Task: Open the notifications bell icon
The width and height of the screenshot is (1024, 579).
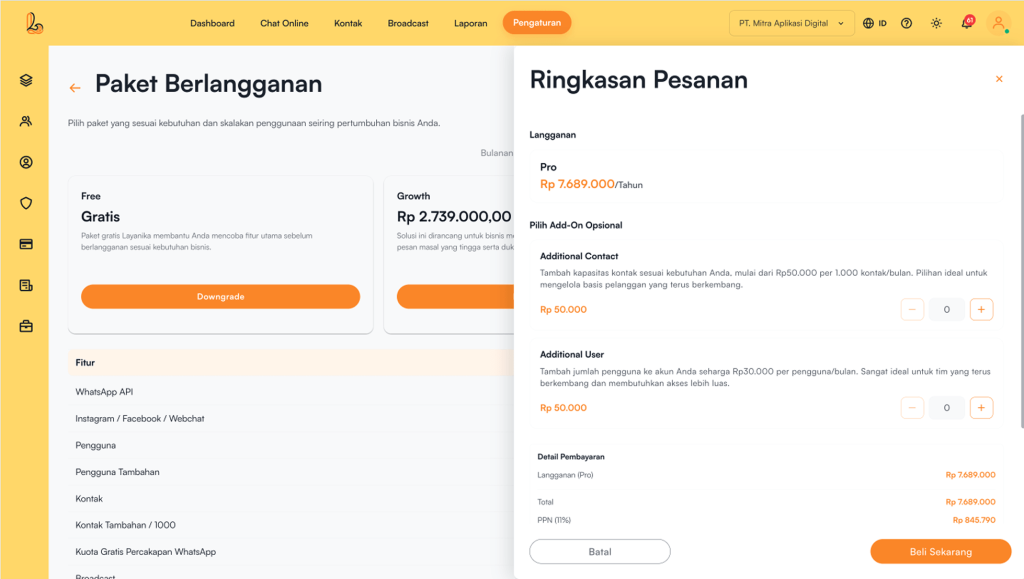Action: [966, 23]
